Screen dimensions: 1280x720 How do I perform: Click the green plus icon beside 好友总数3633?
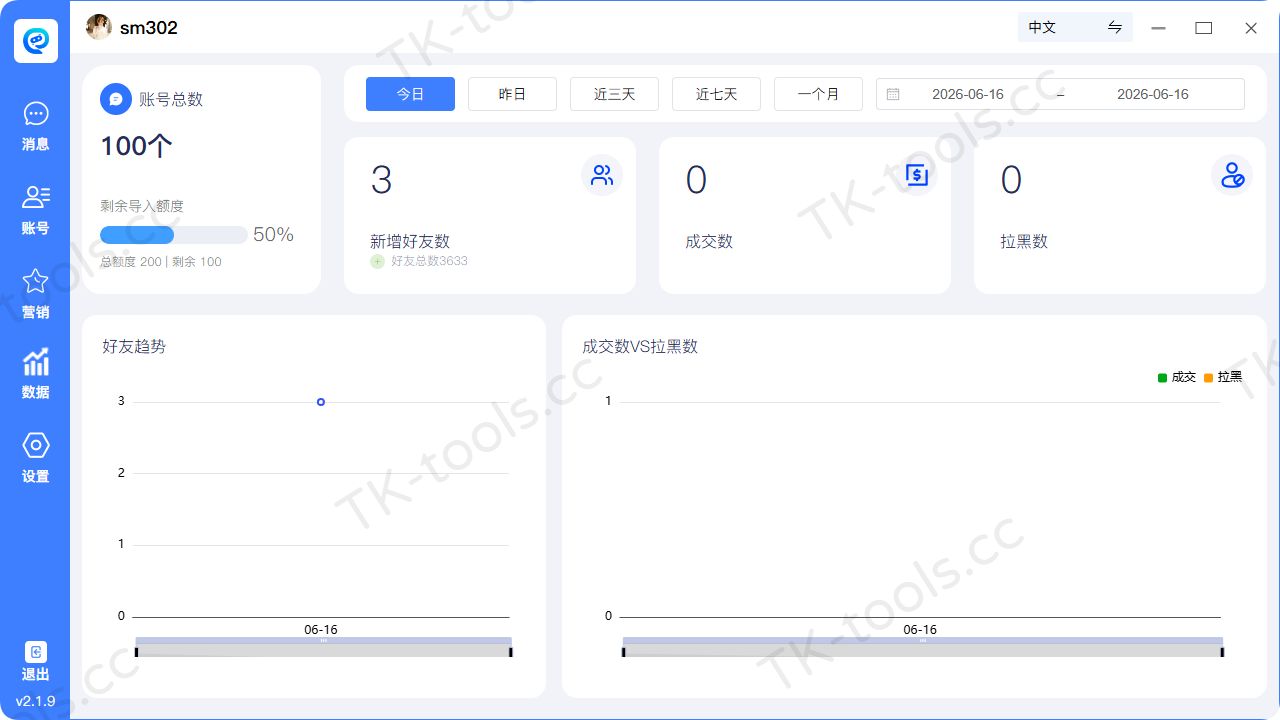click(377, 261)
